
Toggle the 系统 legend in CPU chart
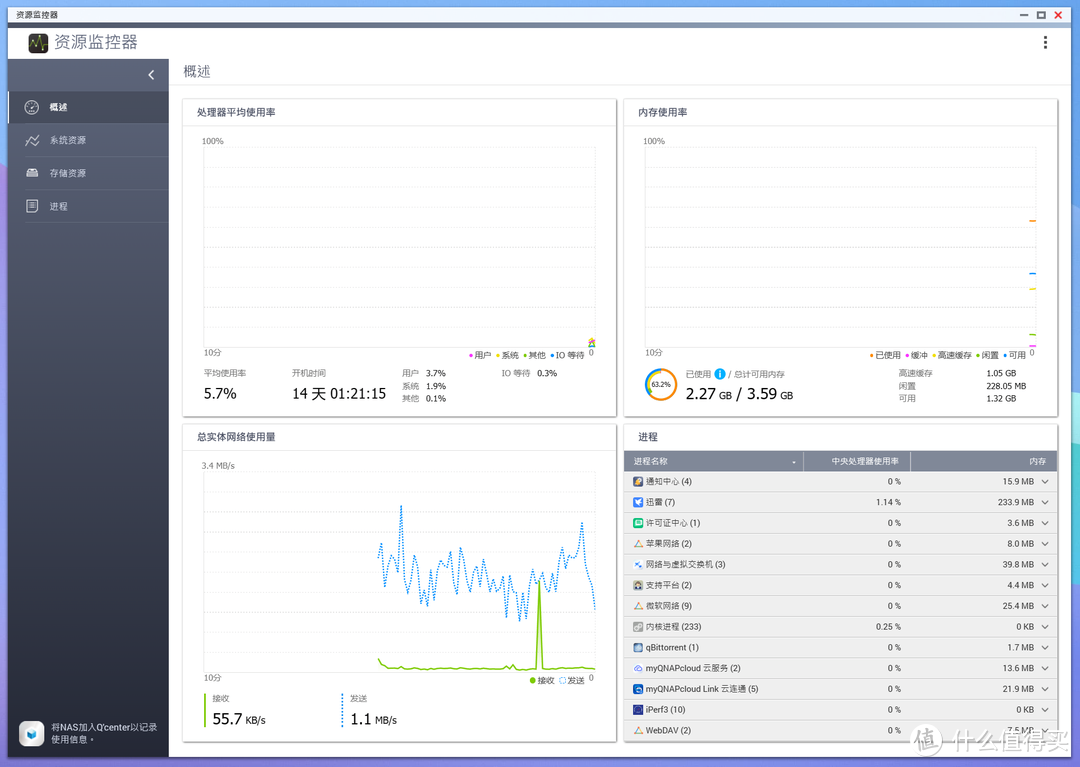coord(507,355)
